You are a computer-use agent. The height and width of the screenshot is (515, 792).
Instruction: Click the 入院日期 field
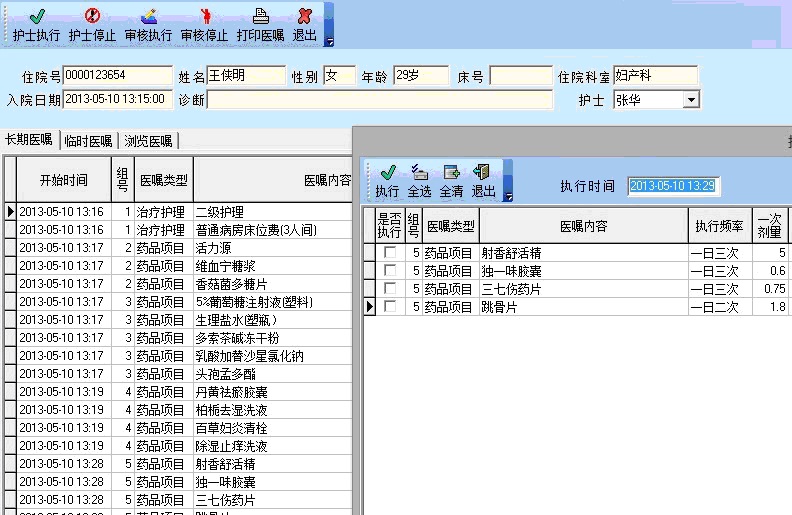[118, 99]
